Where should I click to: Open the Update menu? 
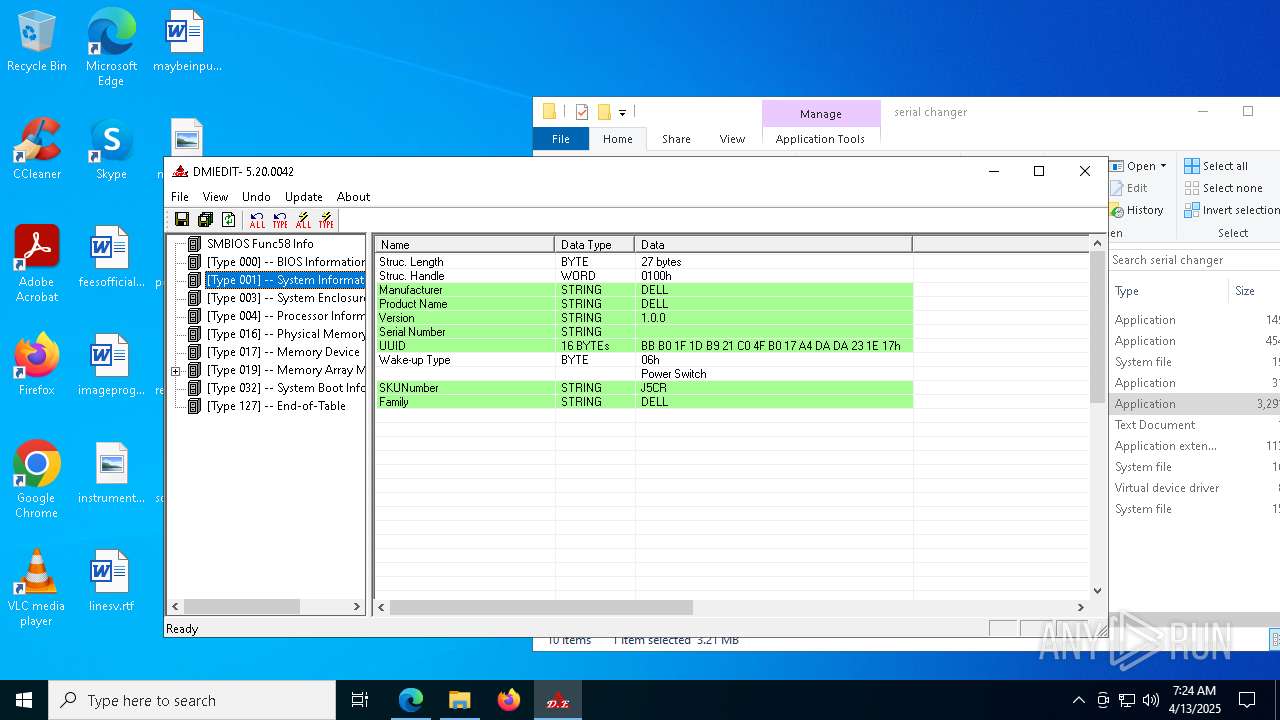pos(303,197)
